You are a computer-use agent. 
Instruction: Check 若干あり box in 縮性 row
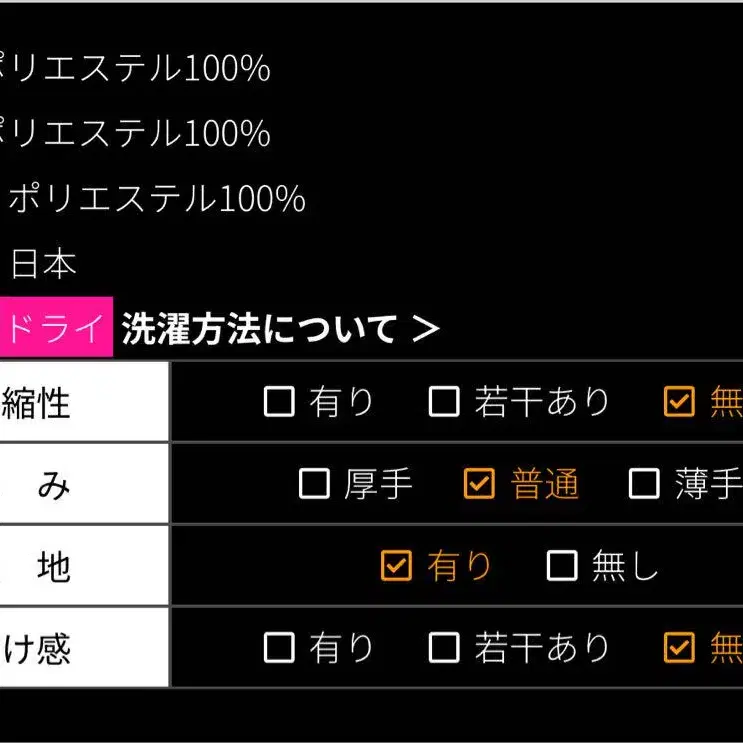click(444, 401)
